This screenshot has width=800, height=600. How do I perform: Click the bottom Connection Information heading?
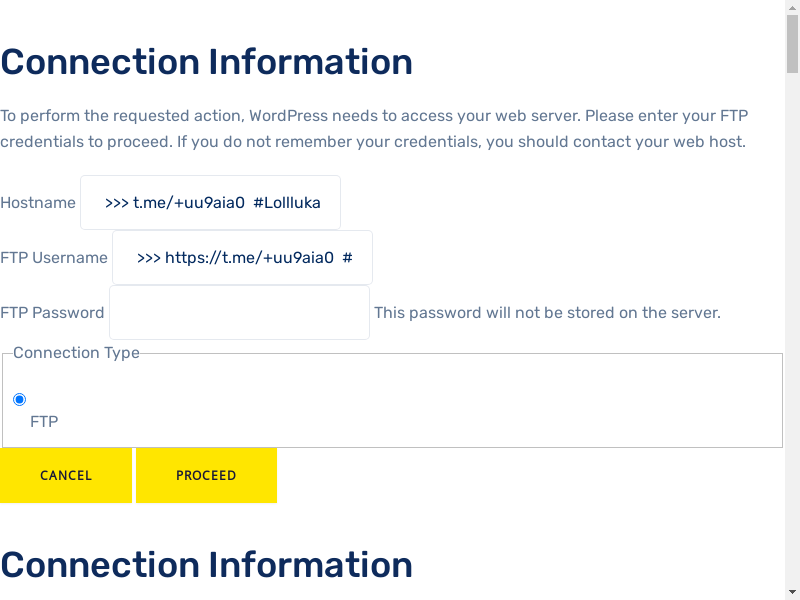click(206, 565)
